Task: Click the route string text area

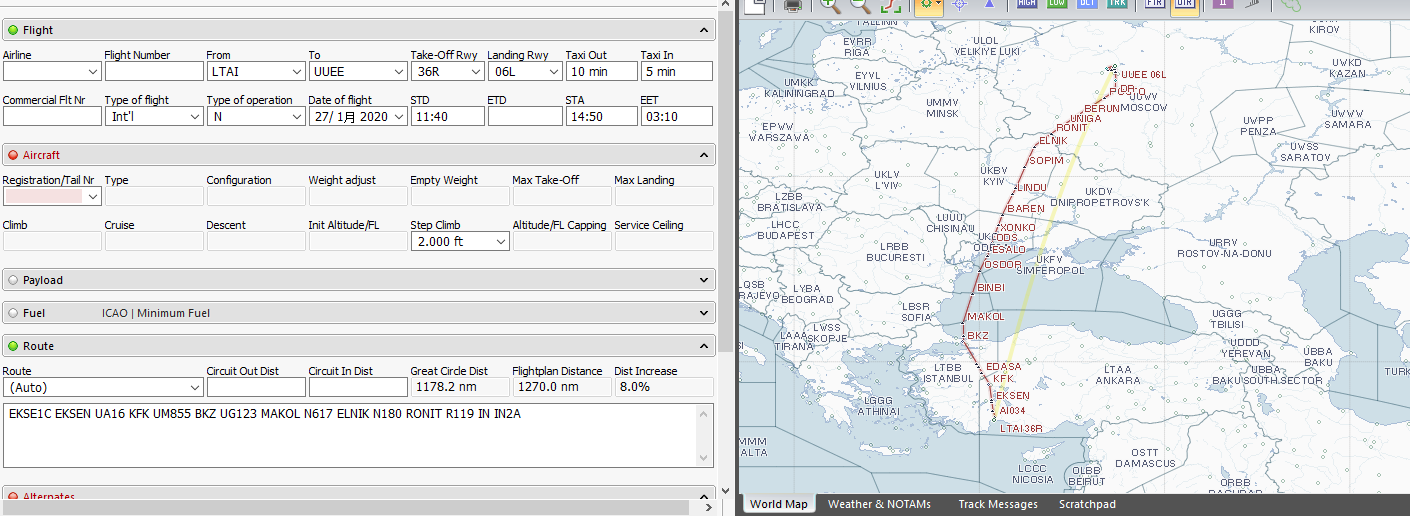Action: click(358, 435)
